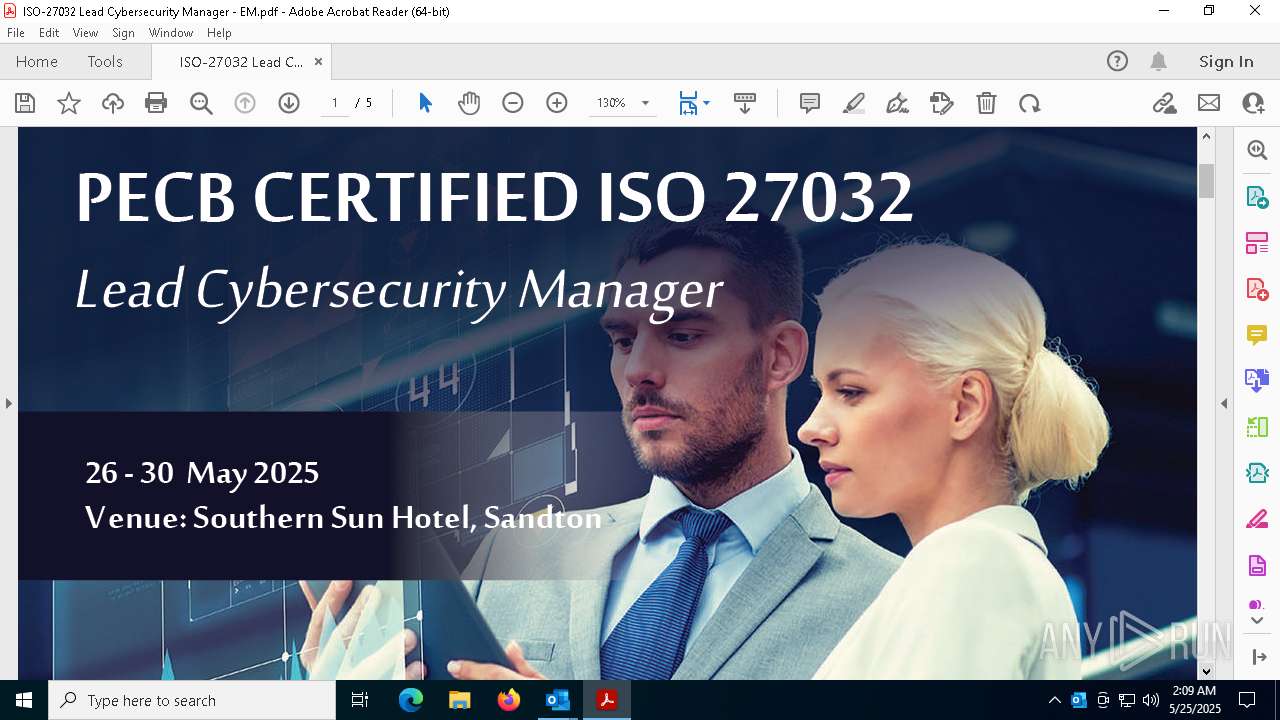
Task: Click the trash can delete icon
Action: point(986,103)
